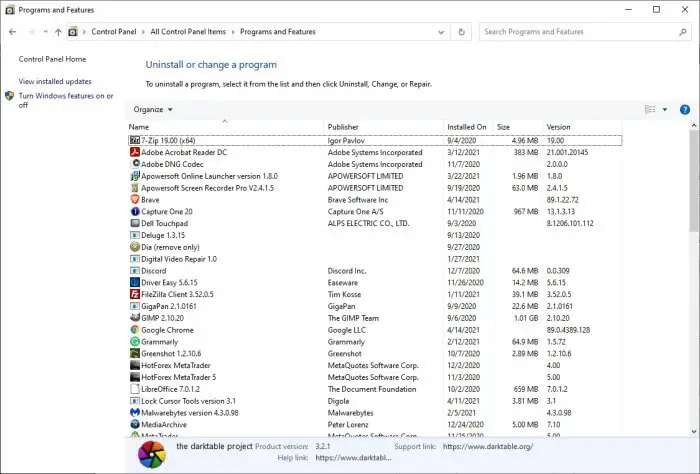Click the Brave browser icon
Image resolution: width=700 pixels, height=474 pixels.
point(135,200)
